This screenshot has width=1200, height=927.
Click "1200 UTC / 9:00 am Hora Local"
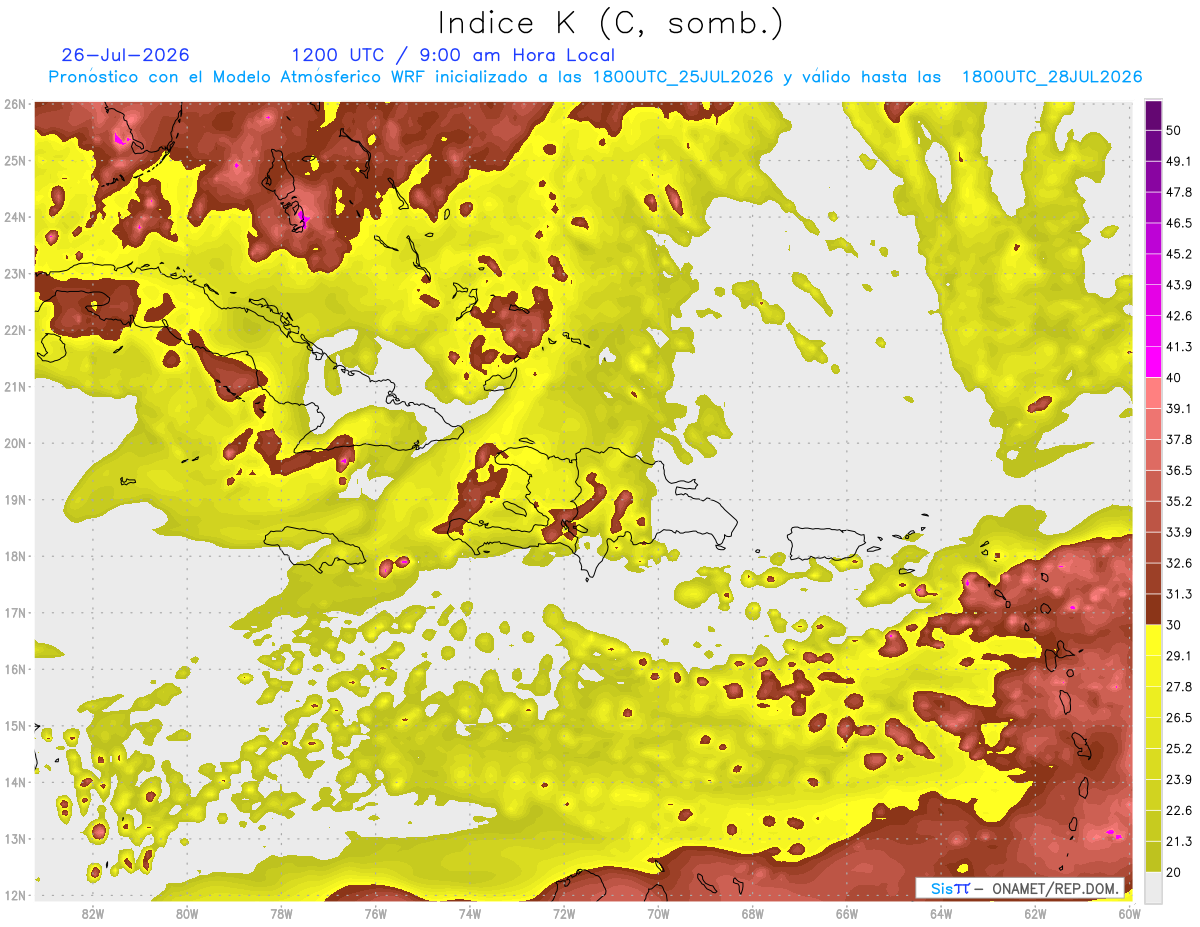click(x=453, y=55)
